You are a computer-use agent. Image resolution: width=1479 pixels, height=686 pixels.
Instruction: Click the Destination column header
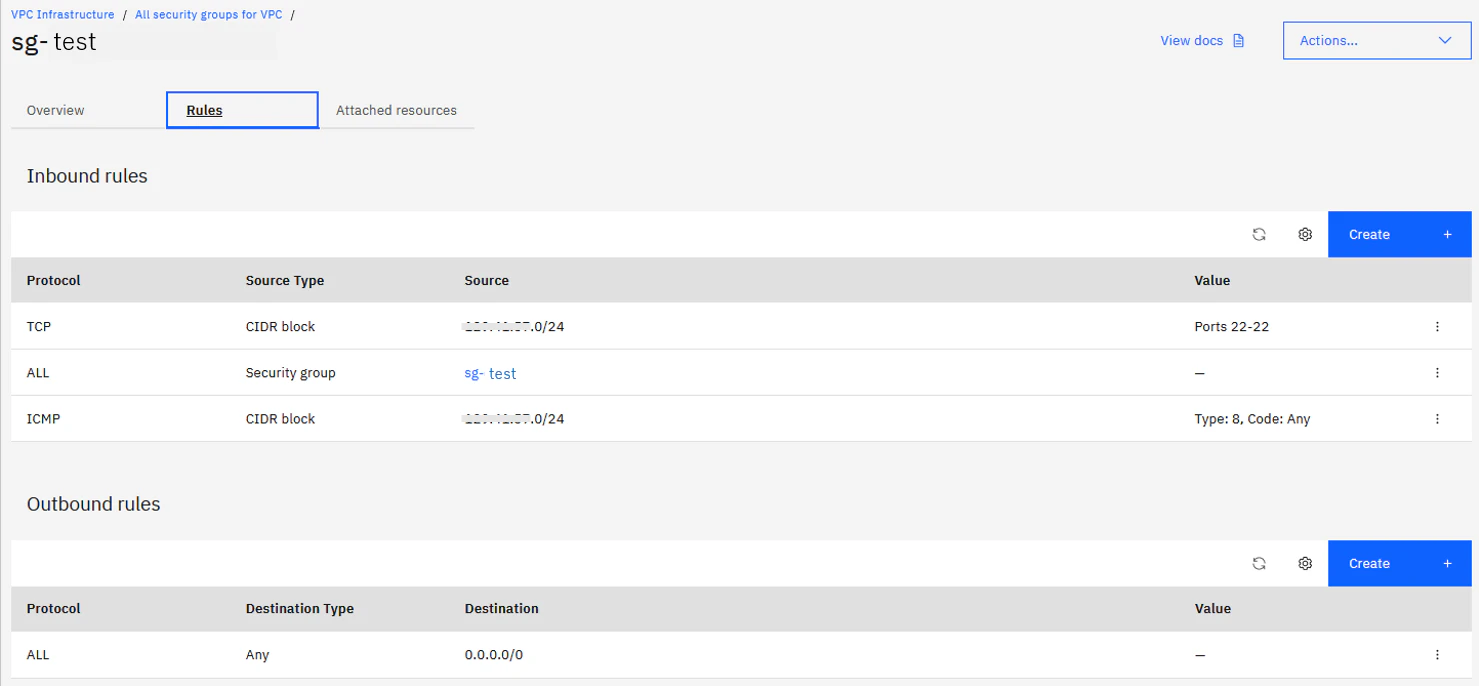(502, 608)
